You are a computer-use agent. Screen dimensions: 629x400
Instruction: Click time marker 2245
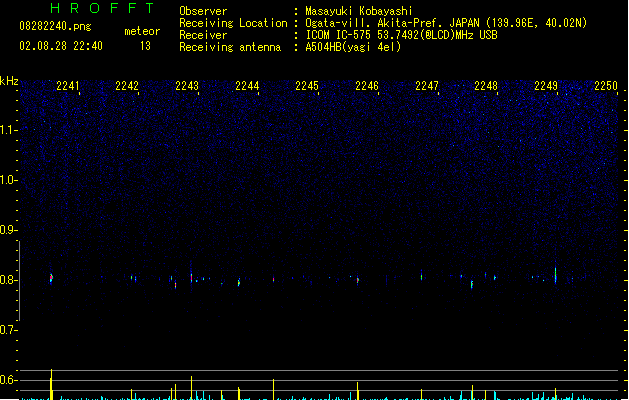pos(307,86)
